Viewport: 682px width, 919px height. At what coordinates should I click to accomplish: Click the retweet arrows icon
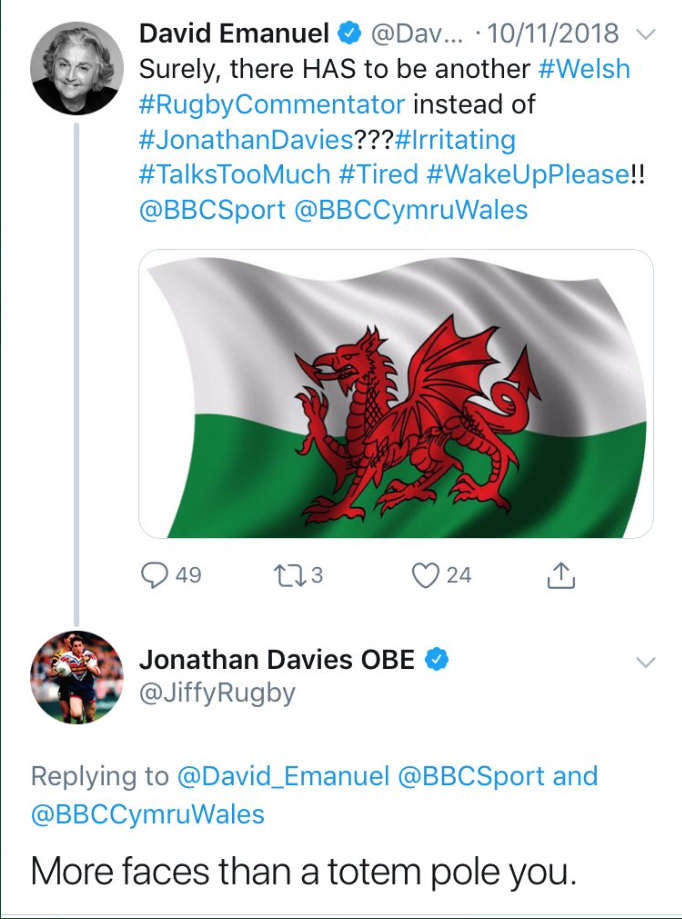pos(286,575)
